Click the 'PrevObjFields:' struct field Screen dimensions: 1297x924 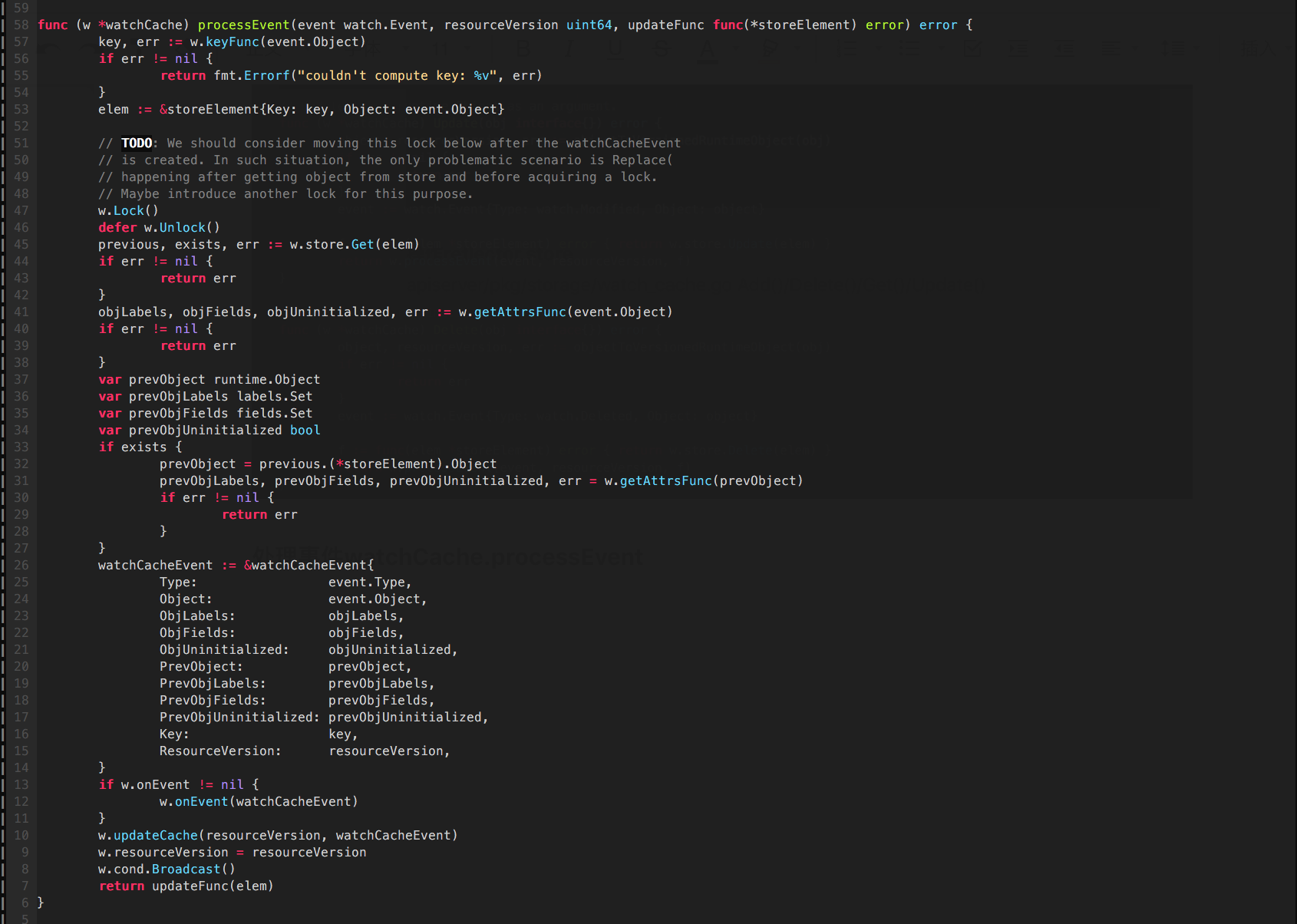(x=213, y=701)
